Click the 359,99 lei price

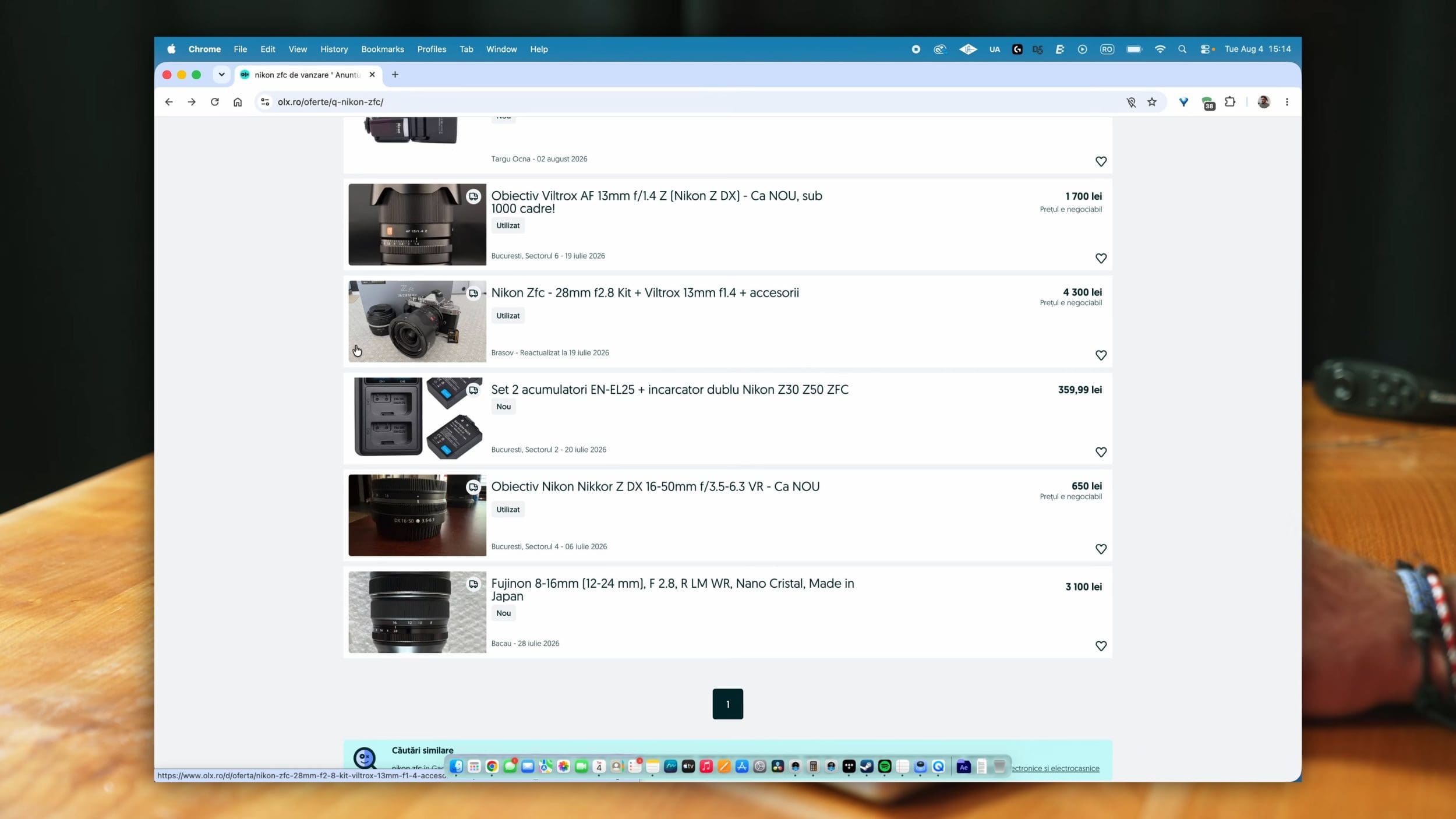(1080, 390)
